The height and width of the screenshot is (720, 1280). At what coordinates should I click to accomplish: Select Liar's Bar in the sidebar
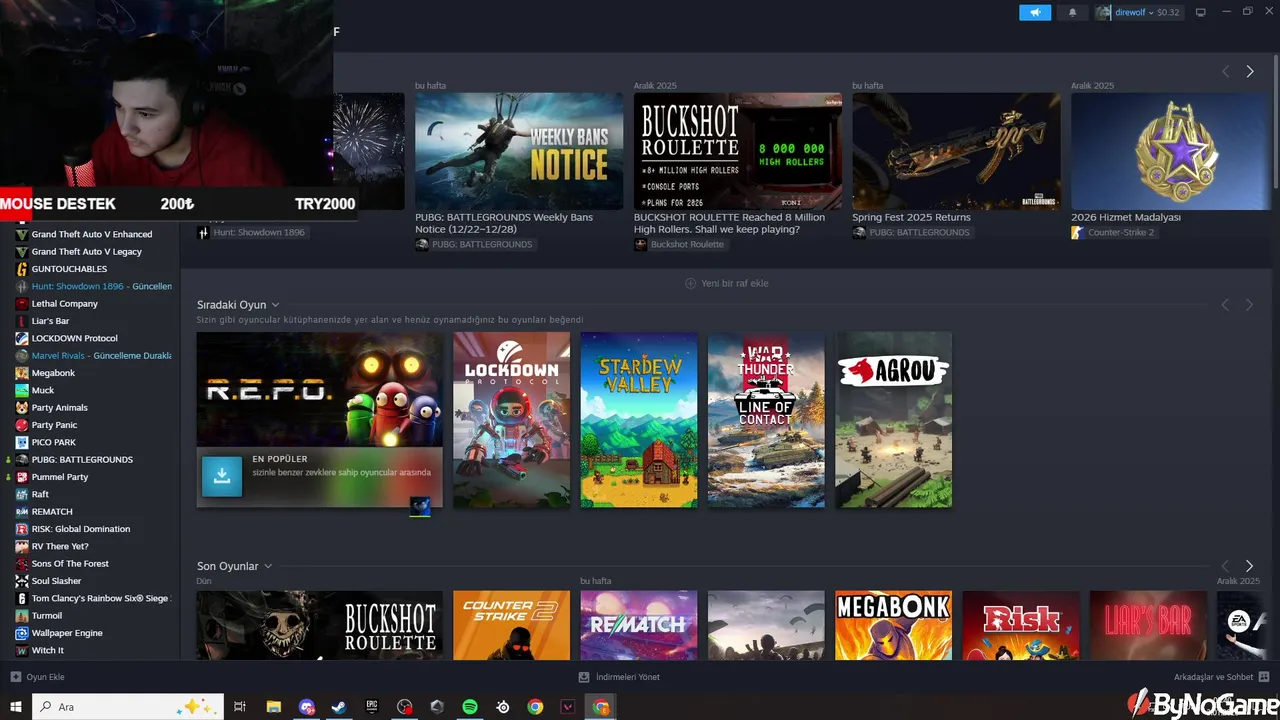point(50,321)
